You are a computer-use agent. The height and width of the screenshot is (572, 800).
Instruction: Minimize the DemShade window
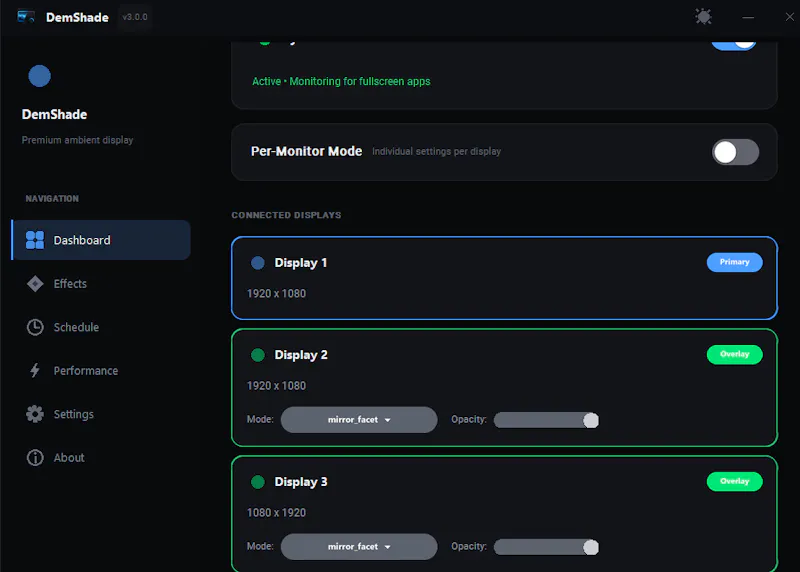(748, 17)
